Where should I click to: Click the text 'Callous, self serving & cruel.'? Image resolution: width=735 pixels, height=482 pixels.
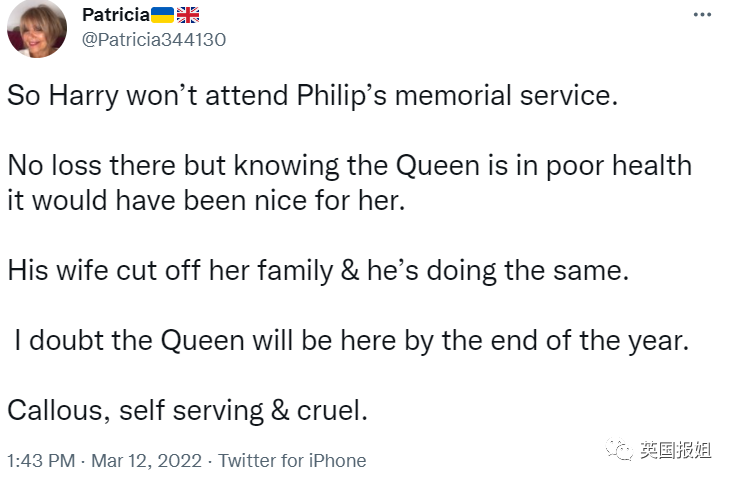188,410
